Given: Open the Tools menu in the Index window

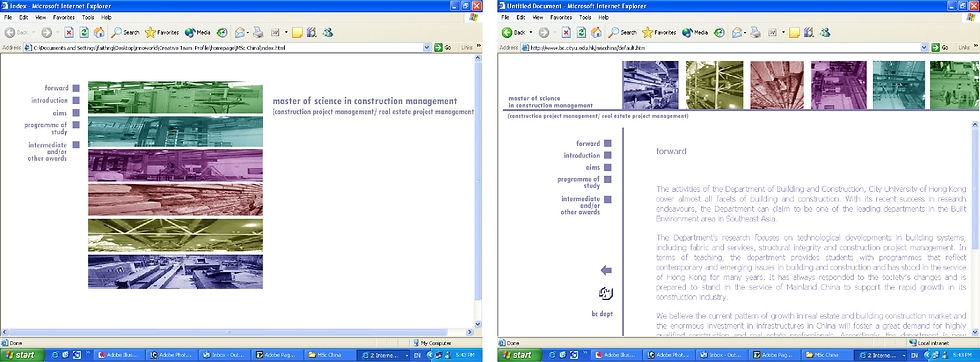Looking at the screenshot, I should (88, 18).
